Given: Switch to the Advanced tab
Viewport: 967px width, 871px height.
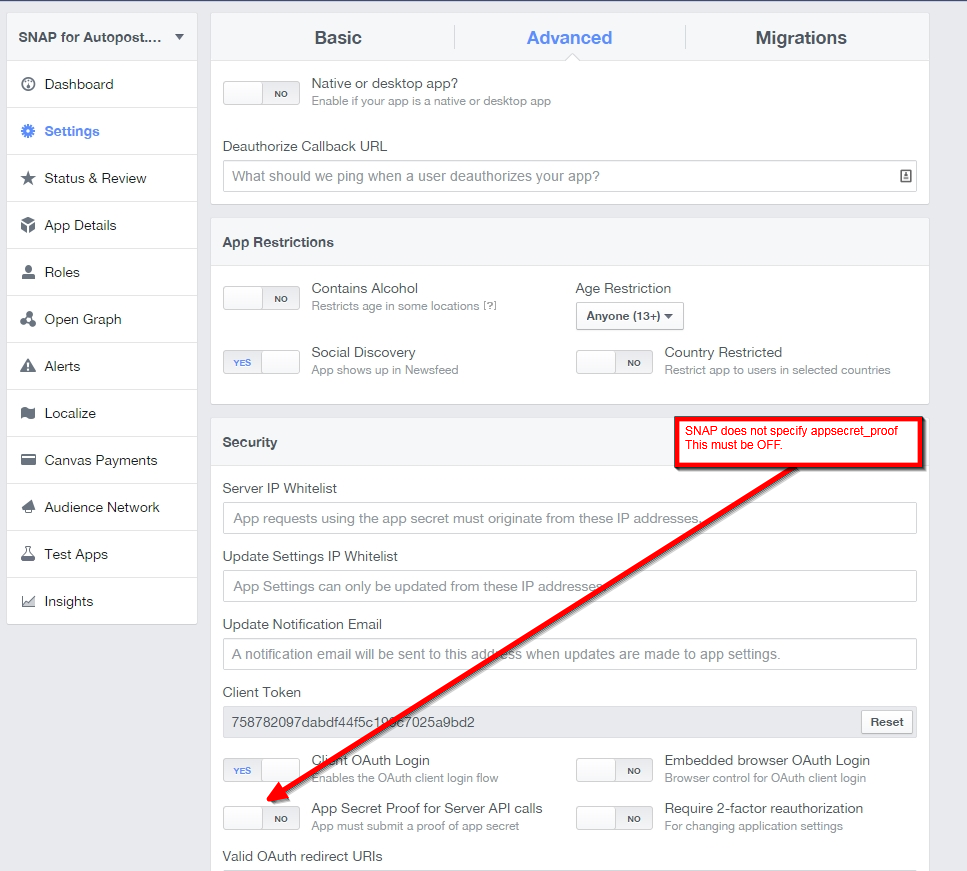Looking at the screenshot, I should tap(569, 38).
